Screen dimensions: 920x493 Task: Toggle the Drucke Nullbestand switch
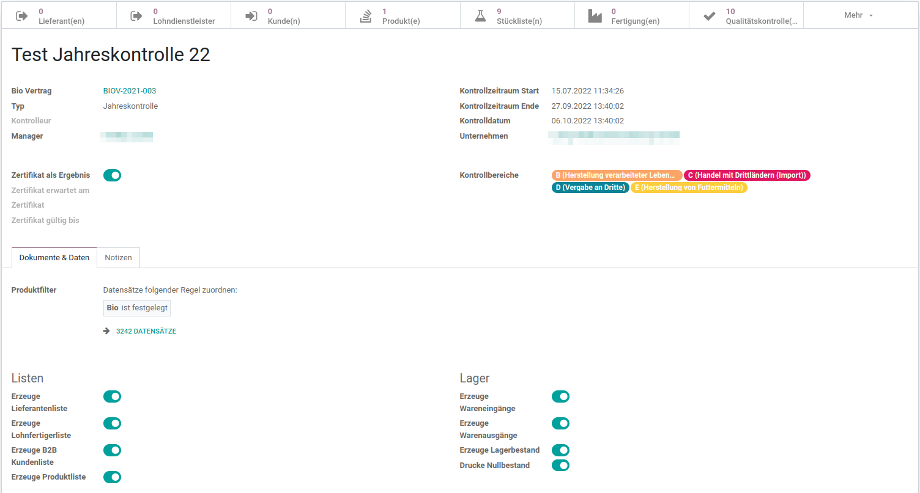click(x=561, y=465)
